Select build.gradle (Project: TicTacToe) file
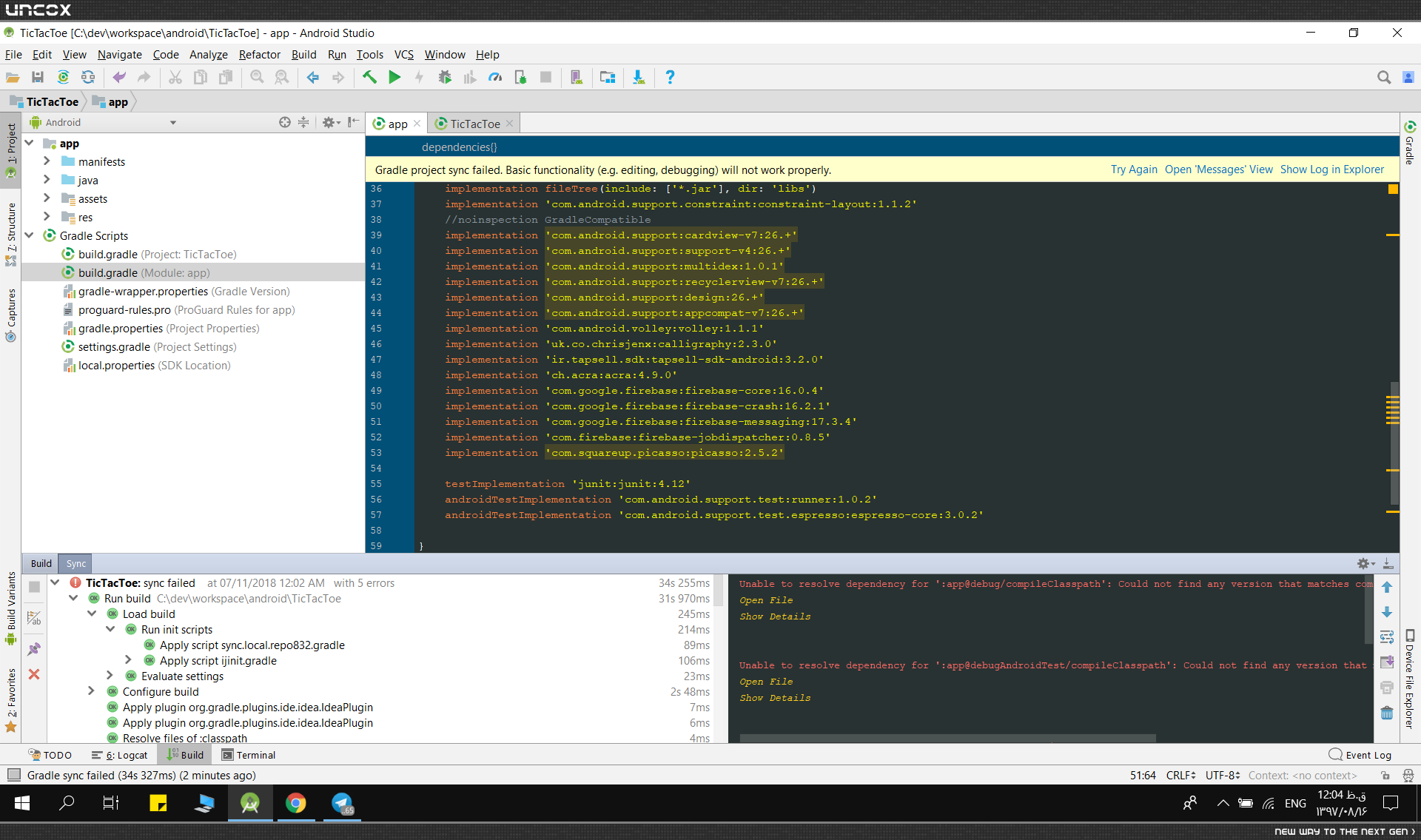1421x840 pixels. coord(158,255)
